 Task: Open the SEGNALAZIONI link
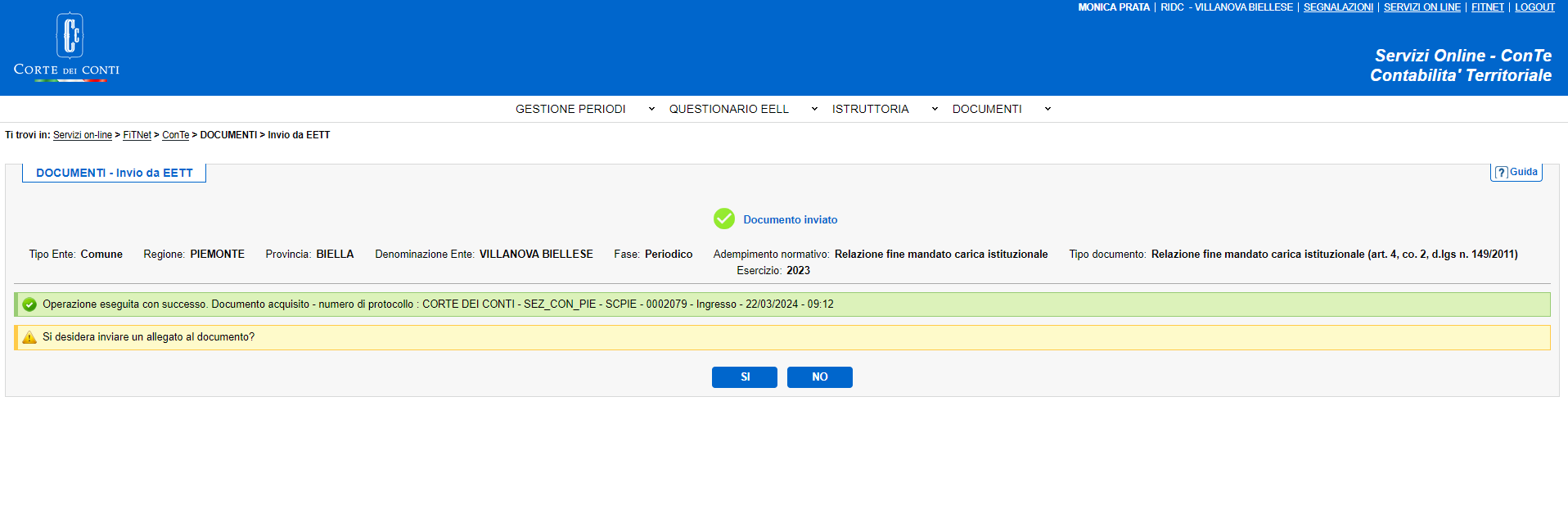click(x=1338, y=7)
